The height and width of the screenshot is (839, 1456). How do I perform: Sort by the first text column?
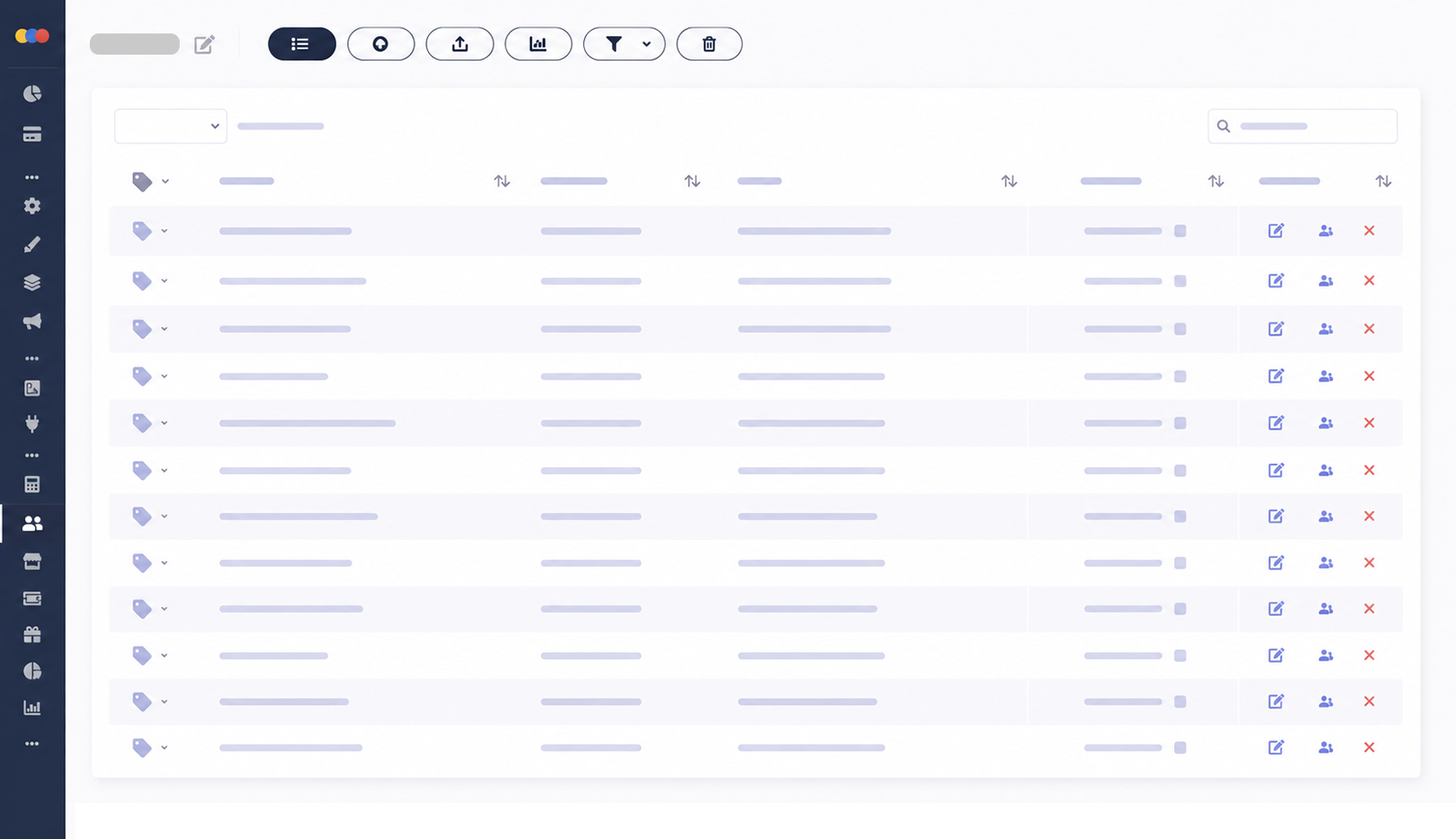[502, 181]
